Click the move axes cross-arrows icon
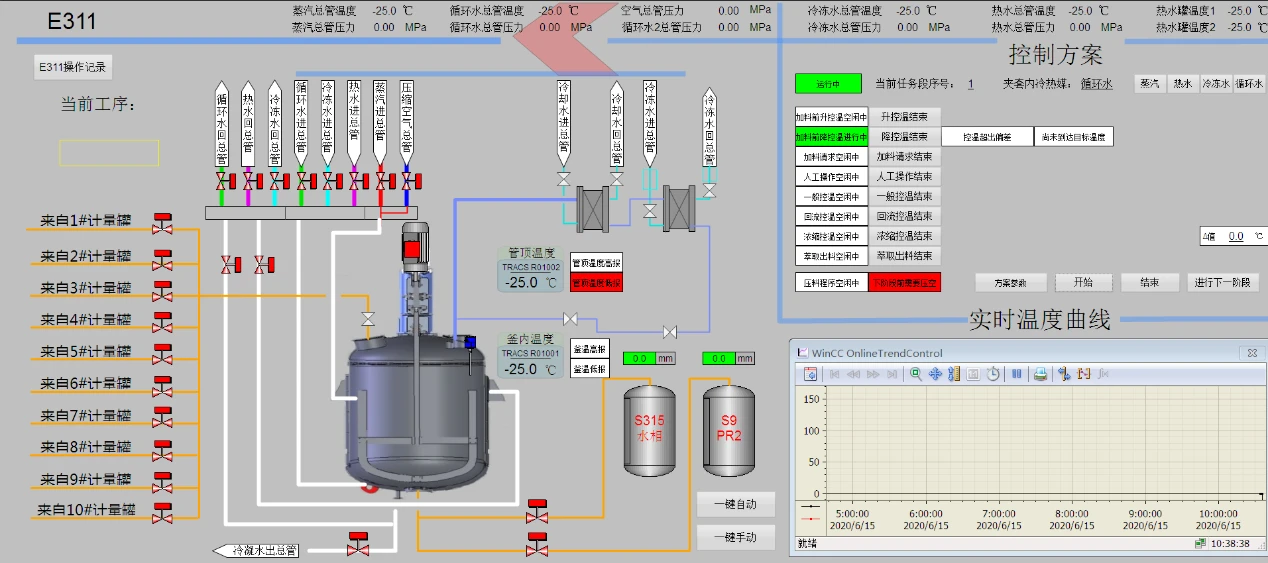 click(935, 374)
